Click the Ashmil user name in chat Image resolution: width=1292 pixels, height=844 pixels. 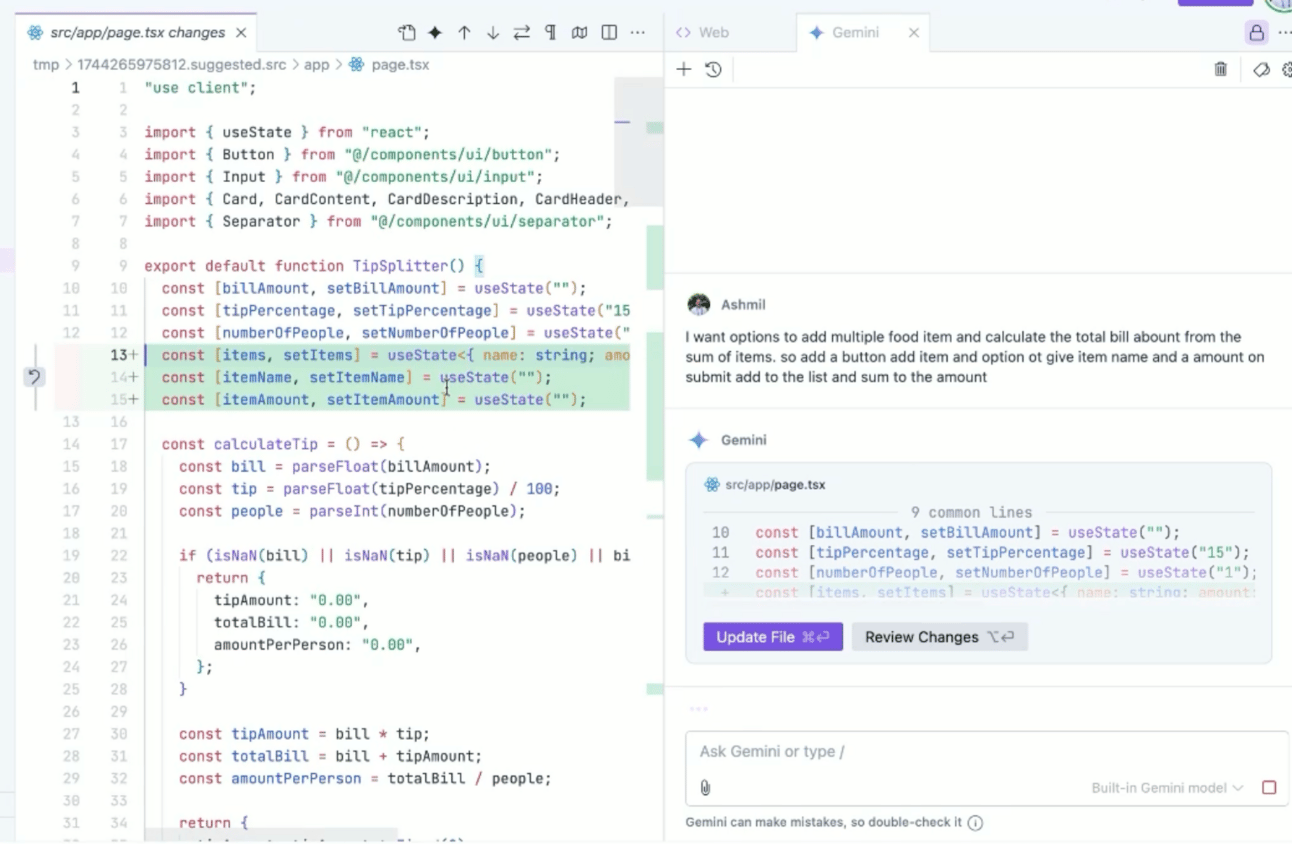coord(743,304)
